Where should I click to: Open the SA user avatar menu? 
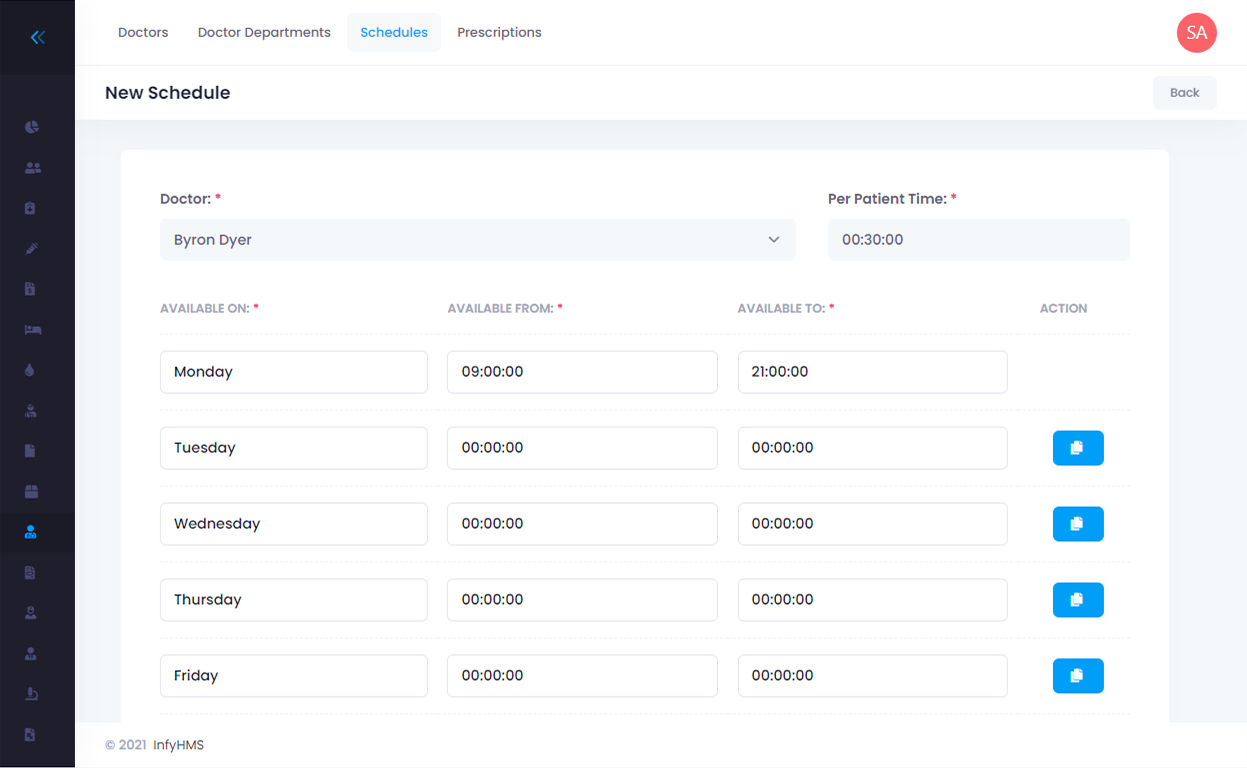1196,33
